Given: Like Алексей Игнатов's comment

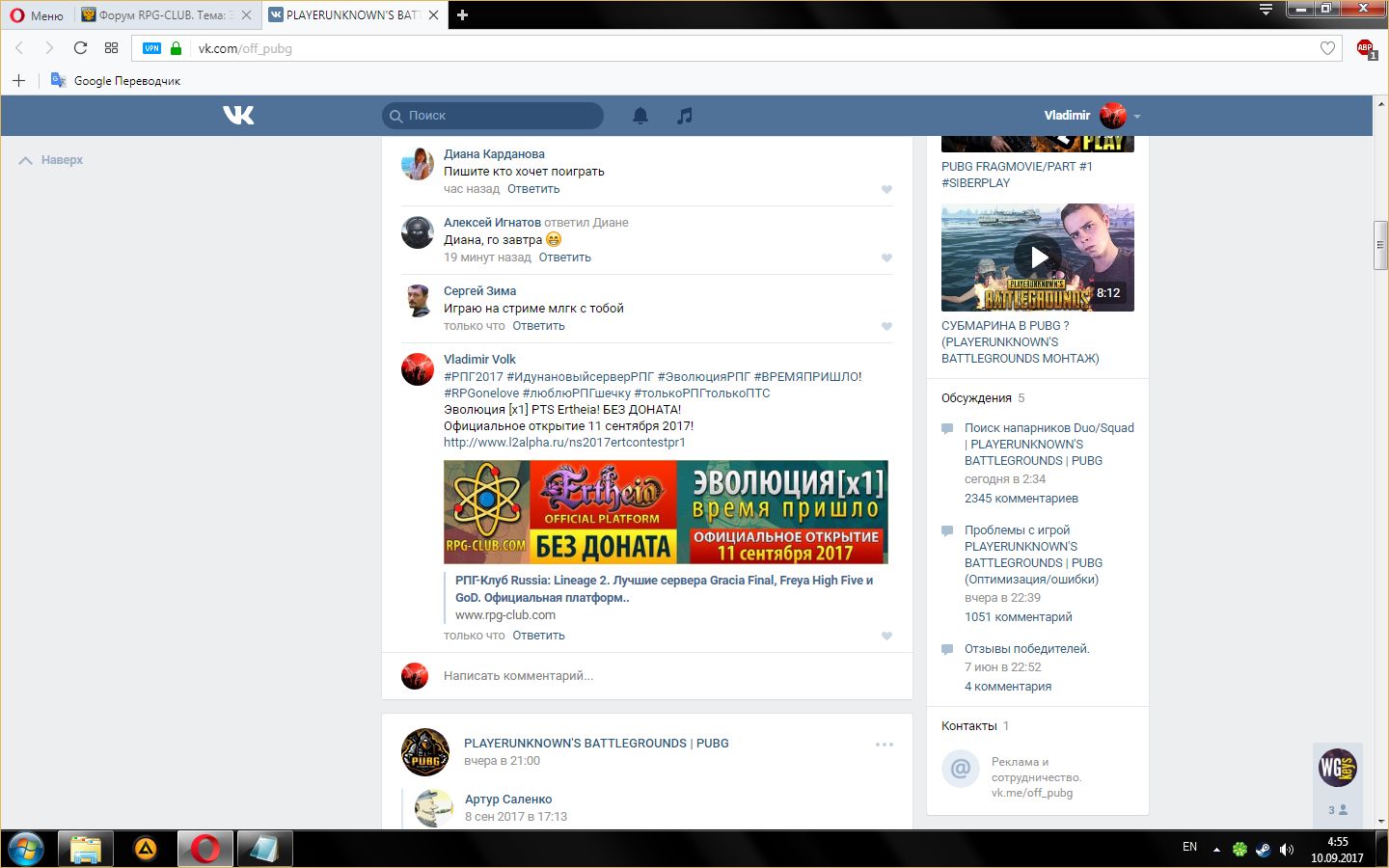Looking at the screenshot, I should (886, 258).
